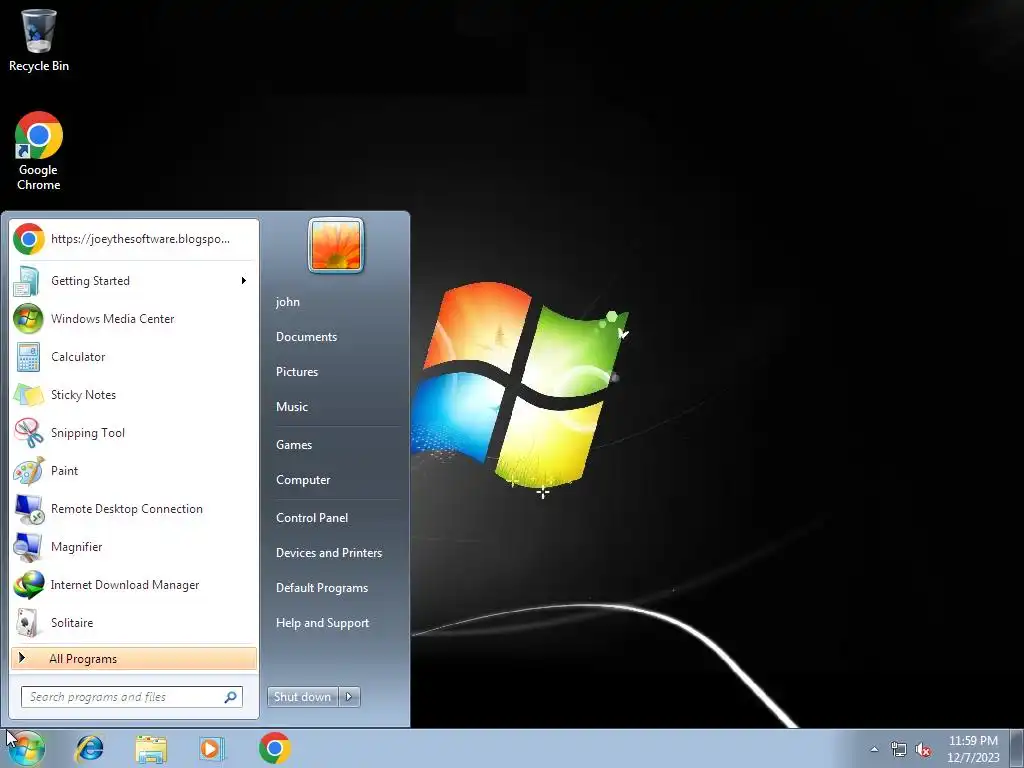Open the Sticky Notes icon

click(x=29, y=394)
